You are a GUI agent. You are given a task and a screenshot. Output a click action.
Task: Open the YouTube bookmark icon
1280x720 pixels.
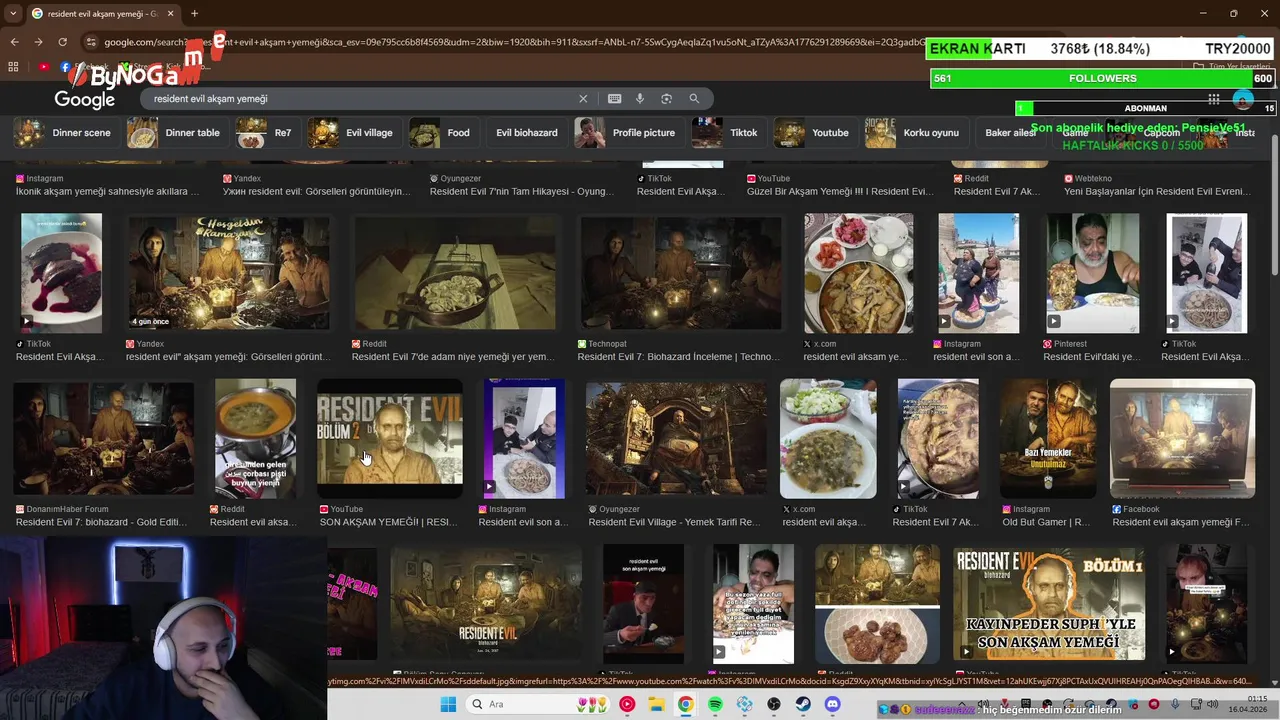tap(43, 67)
